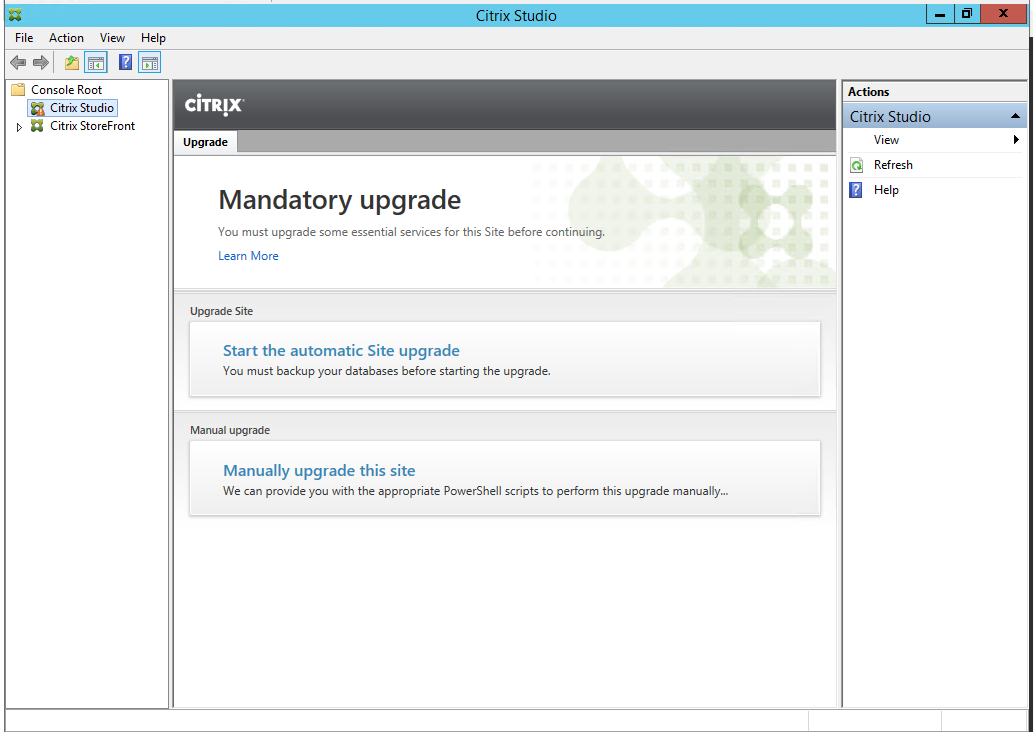The width and height of the screenshot is (1034, 732).
Task: Open the Help menu in menu bar
Action: click(x=153, y=38)
